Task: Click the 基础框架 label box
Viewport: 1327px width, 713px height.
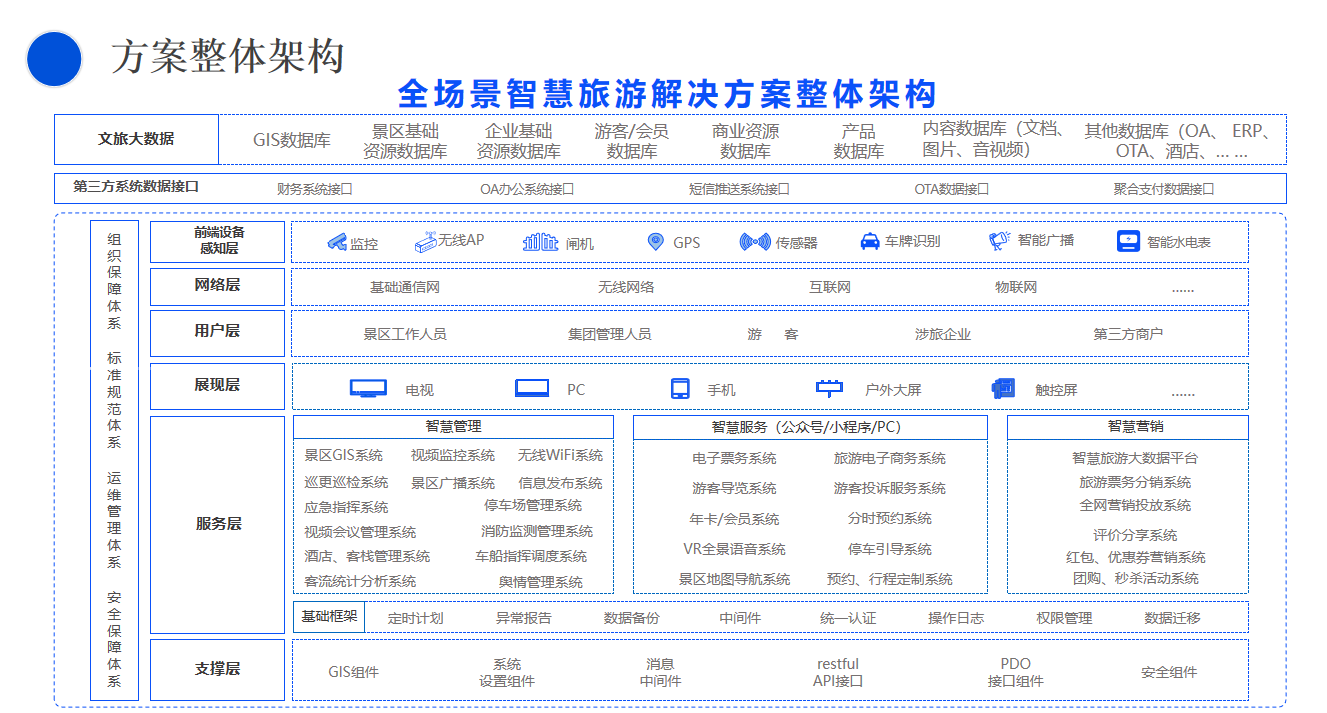Action: tap(329, 616)
